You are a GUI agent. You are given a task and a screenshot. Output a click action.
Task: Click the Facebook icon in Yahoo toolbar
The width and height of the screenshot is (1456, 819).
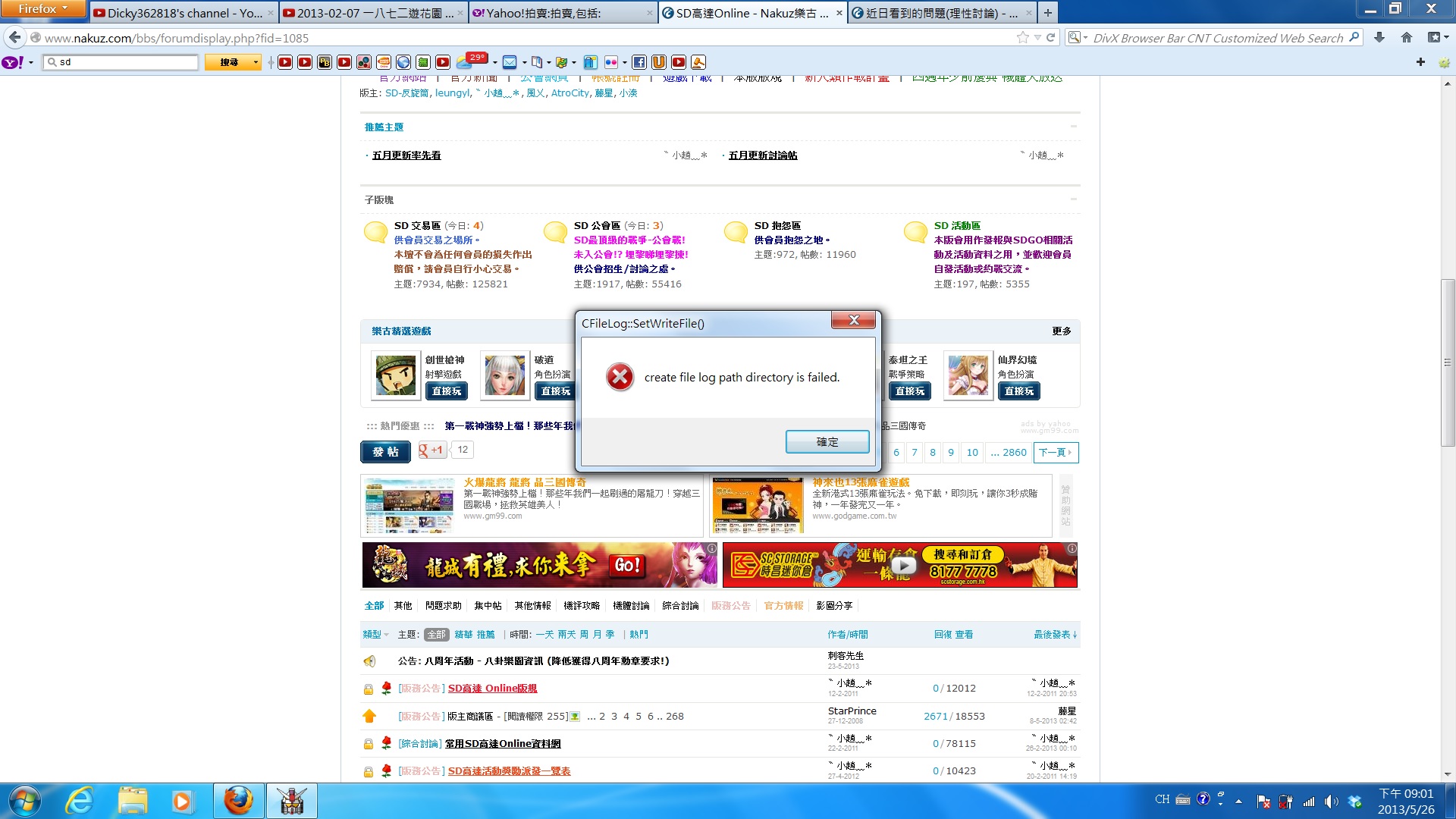pyautogui.click(x=639, y=62)
